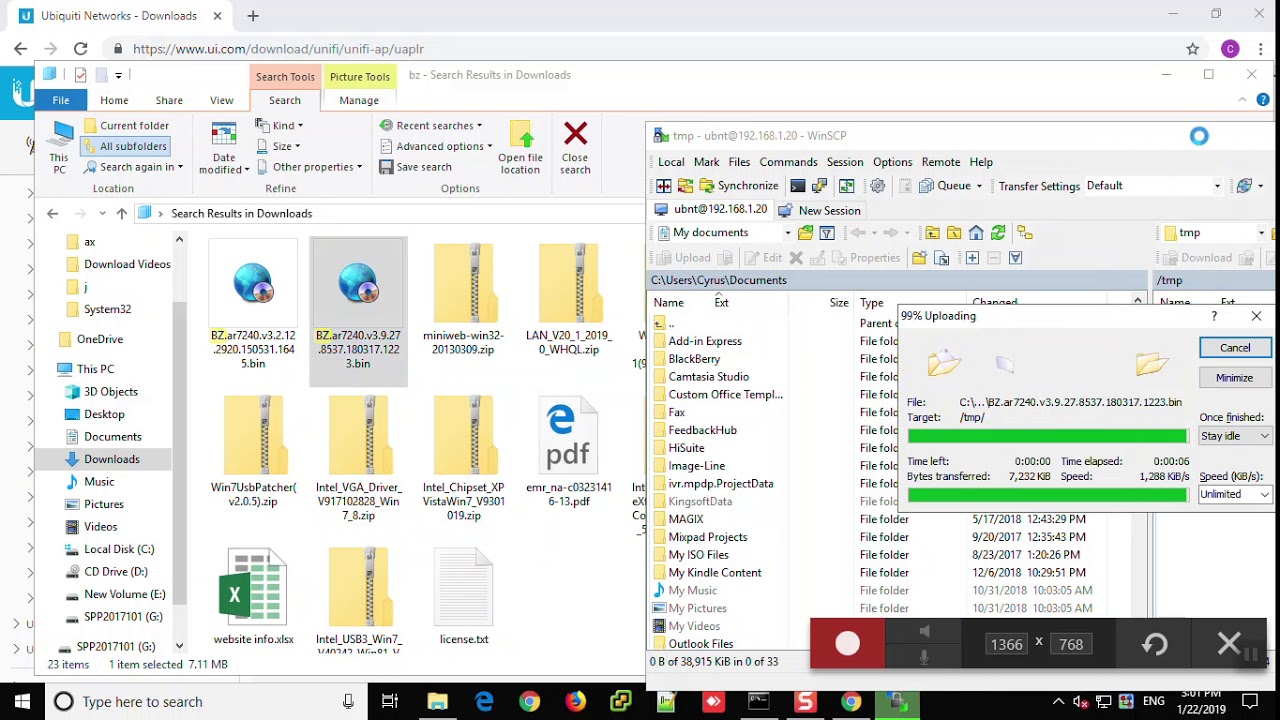Toggle All subfolders search option

click(126, 146)
